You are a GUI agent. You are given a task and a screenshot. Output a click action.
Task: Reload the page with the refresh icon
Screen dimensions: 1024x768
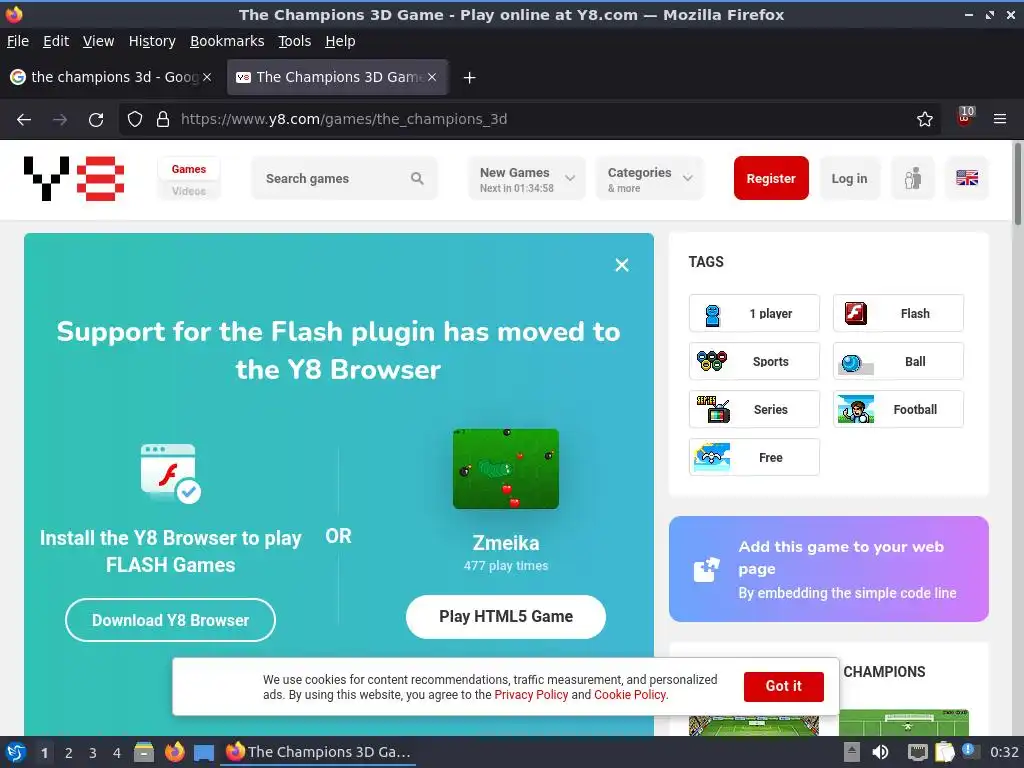96,120
